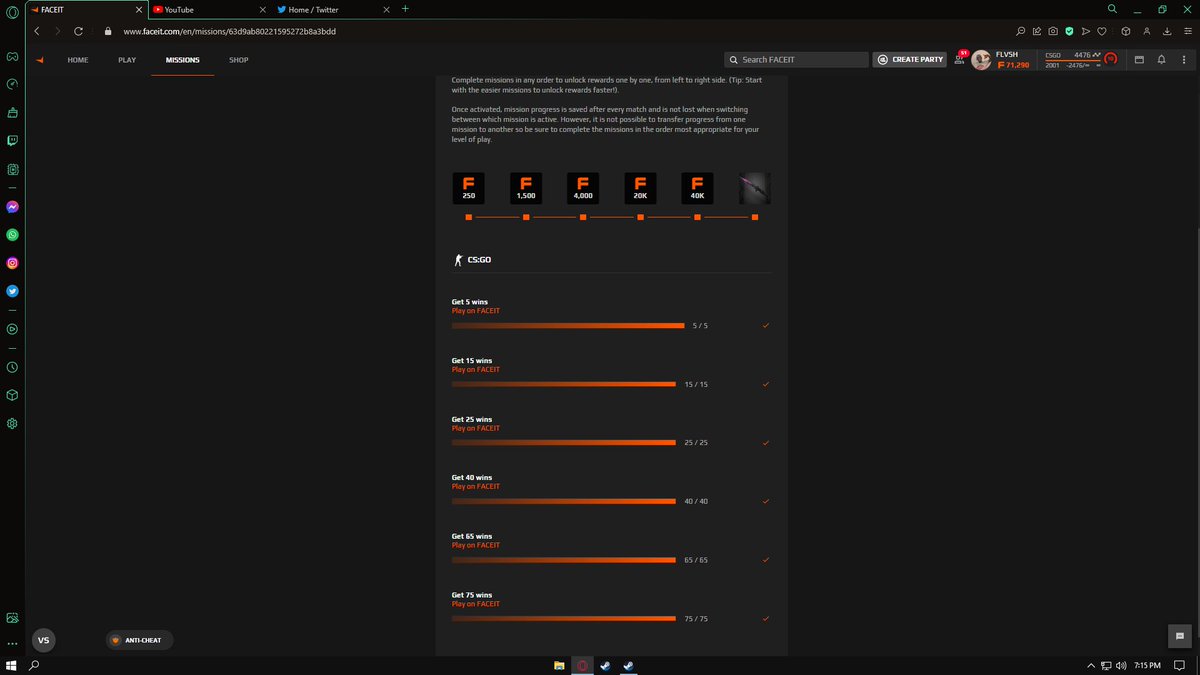Click the knife skin reward thumbnail
The height and width of the screenshot is (675, 1200).
[754, 188]
